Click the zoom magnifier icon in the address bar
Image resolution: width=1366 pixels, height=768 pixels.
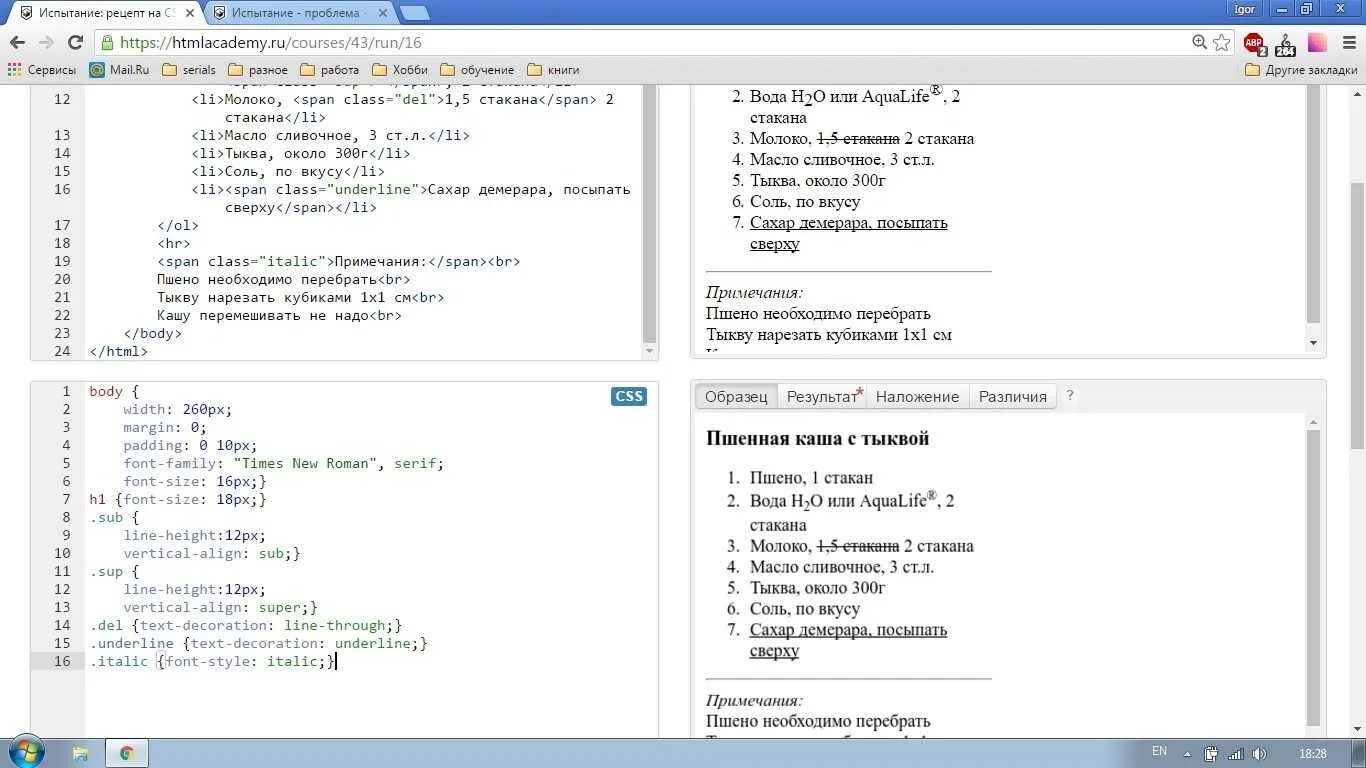click(1200, 43)
